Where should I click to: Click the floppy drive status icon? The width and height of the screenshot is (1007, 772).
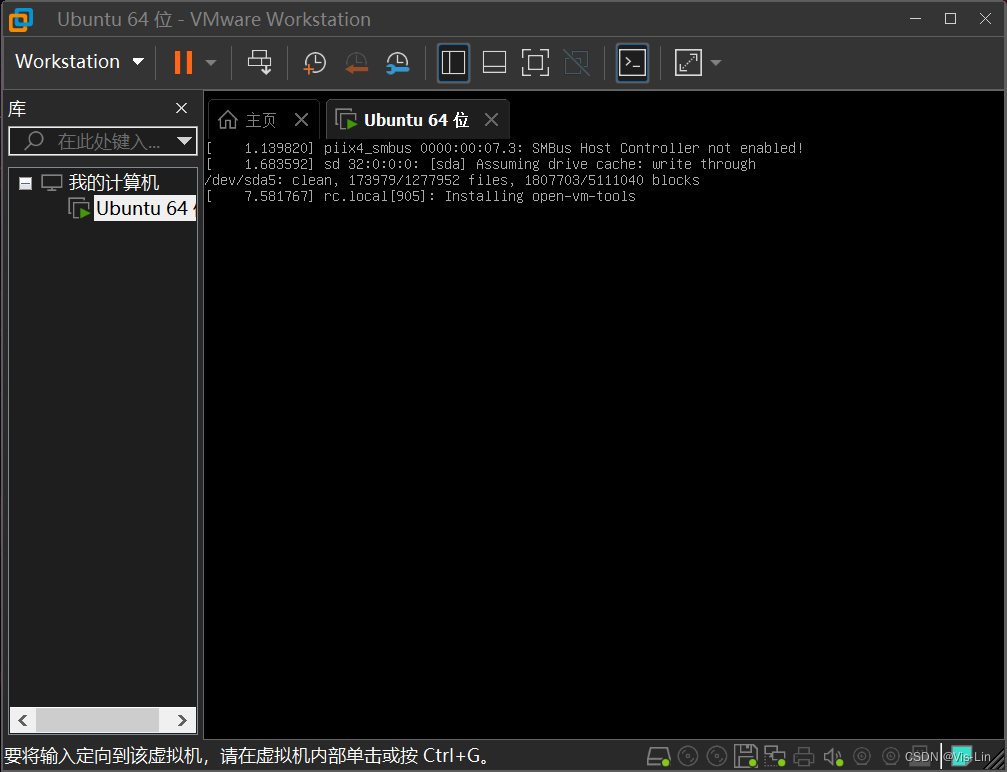click(746, 756)
